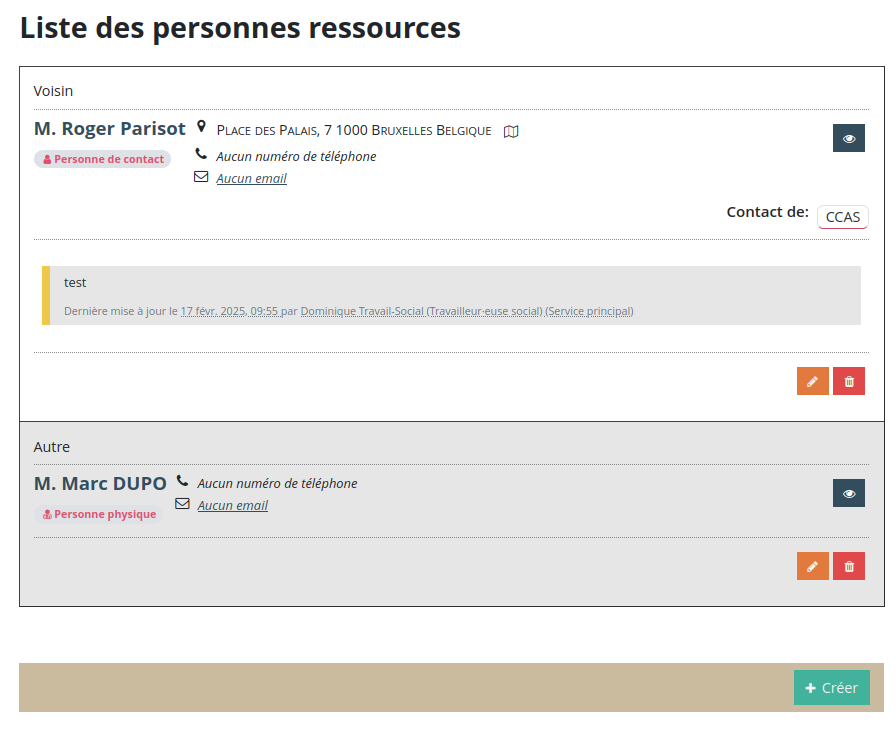Click the Dominique Travail-Social author name

(x=362, y=311)
